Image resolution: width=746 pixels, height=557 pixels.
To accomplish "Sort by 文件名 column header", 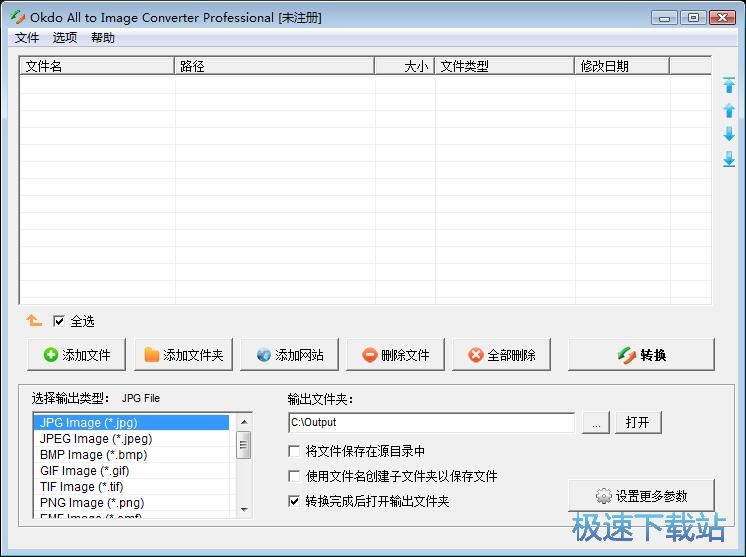I will (x=97, y=66).
